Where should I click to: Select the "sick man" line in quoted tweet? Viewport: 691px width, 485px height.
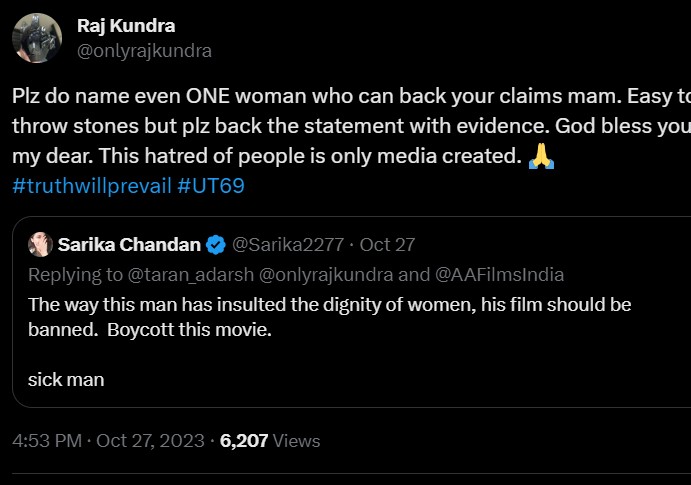(x=66, y=379)
